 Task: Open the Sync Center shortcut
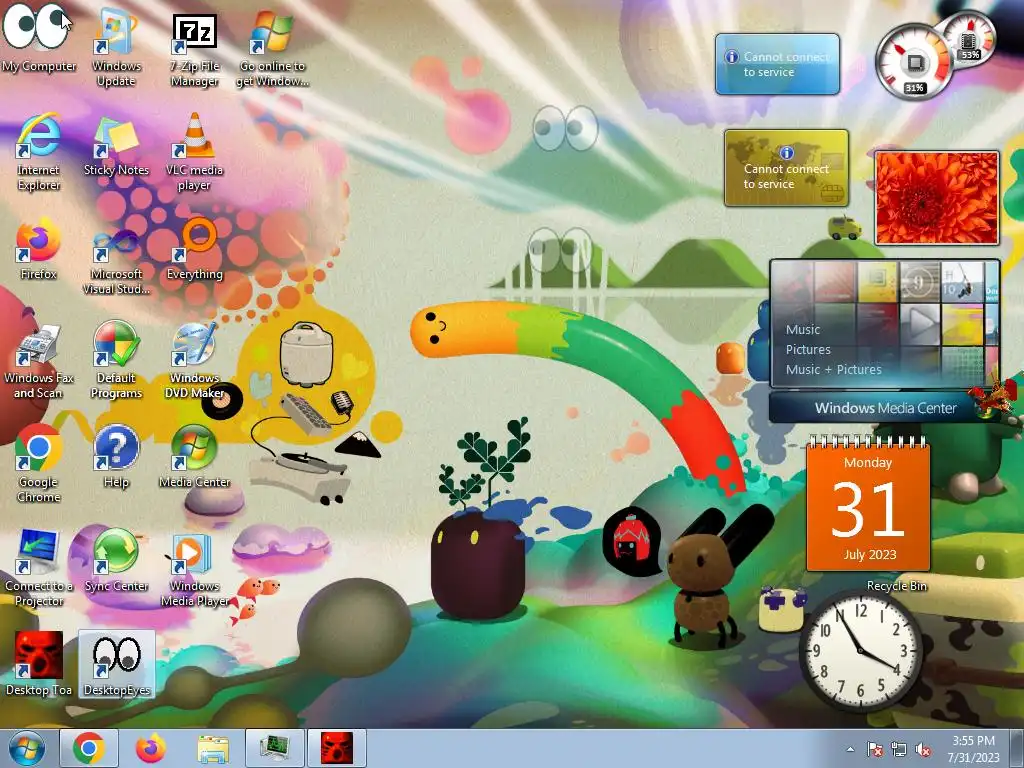click(116, 561)
